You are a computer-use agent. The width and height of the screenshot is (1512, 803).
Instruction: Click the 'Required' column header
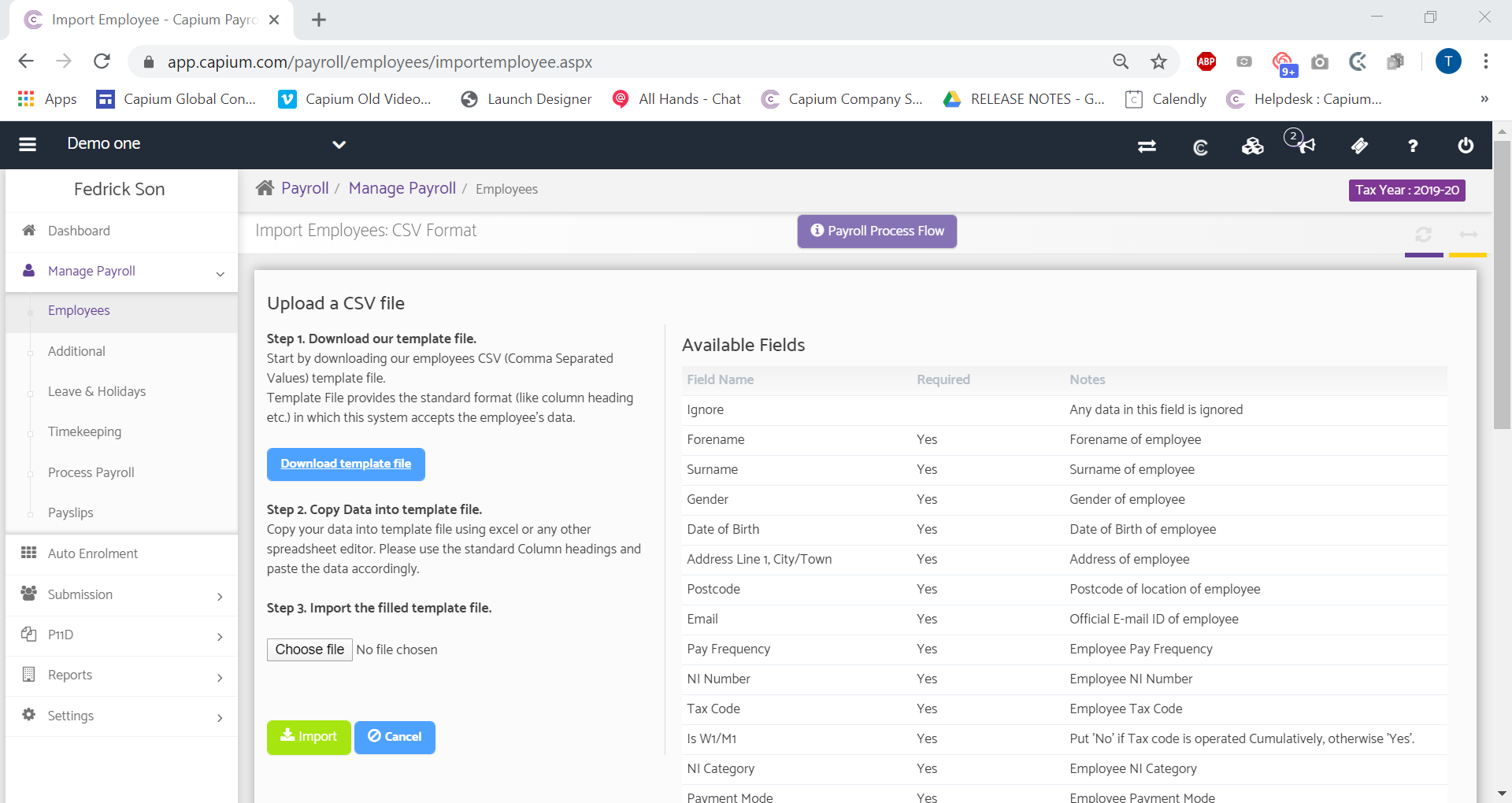943,379
